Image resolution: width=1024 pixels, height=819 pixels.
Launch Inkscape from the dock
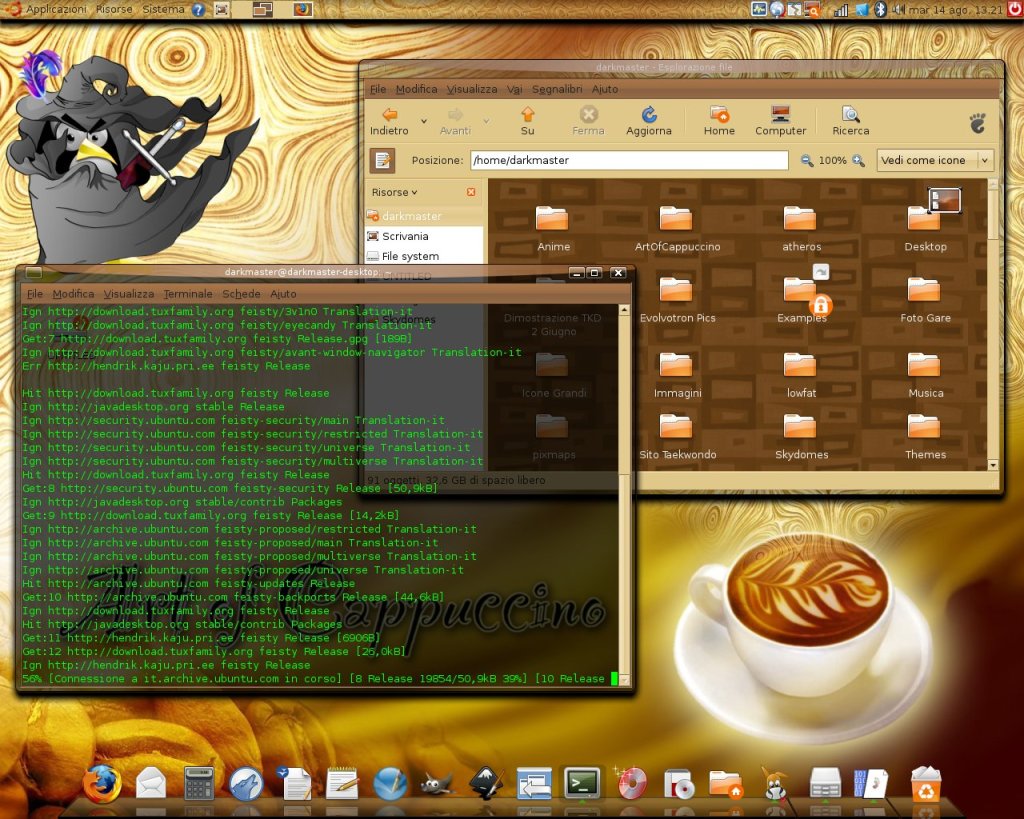coord(486,782)
